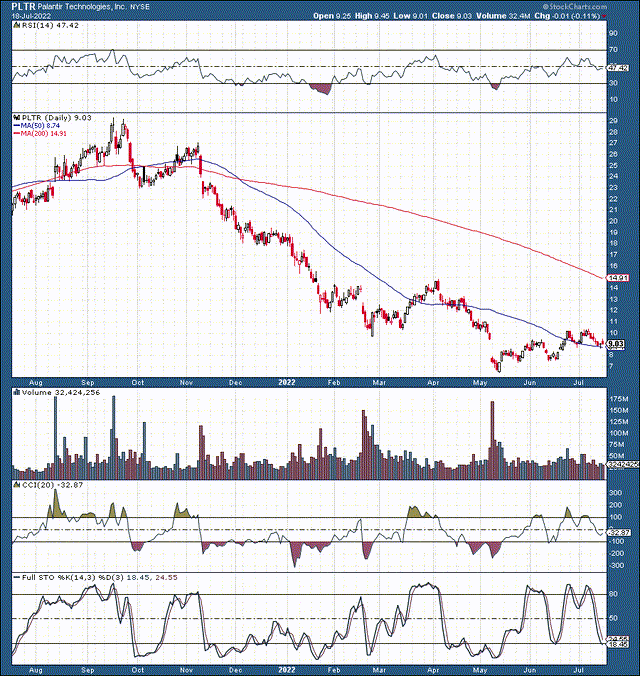Click the MA(50) 8.74 legend entry

(37, 125)
